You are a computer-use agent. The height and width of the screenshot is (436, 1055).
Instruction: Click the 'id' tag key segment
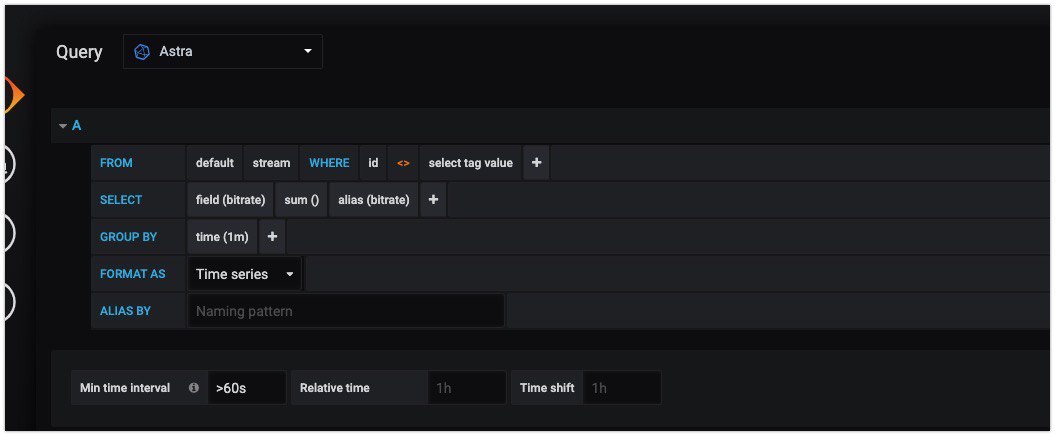click(373, 163)
